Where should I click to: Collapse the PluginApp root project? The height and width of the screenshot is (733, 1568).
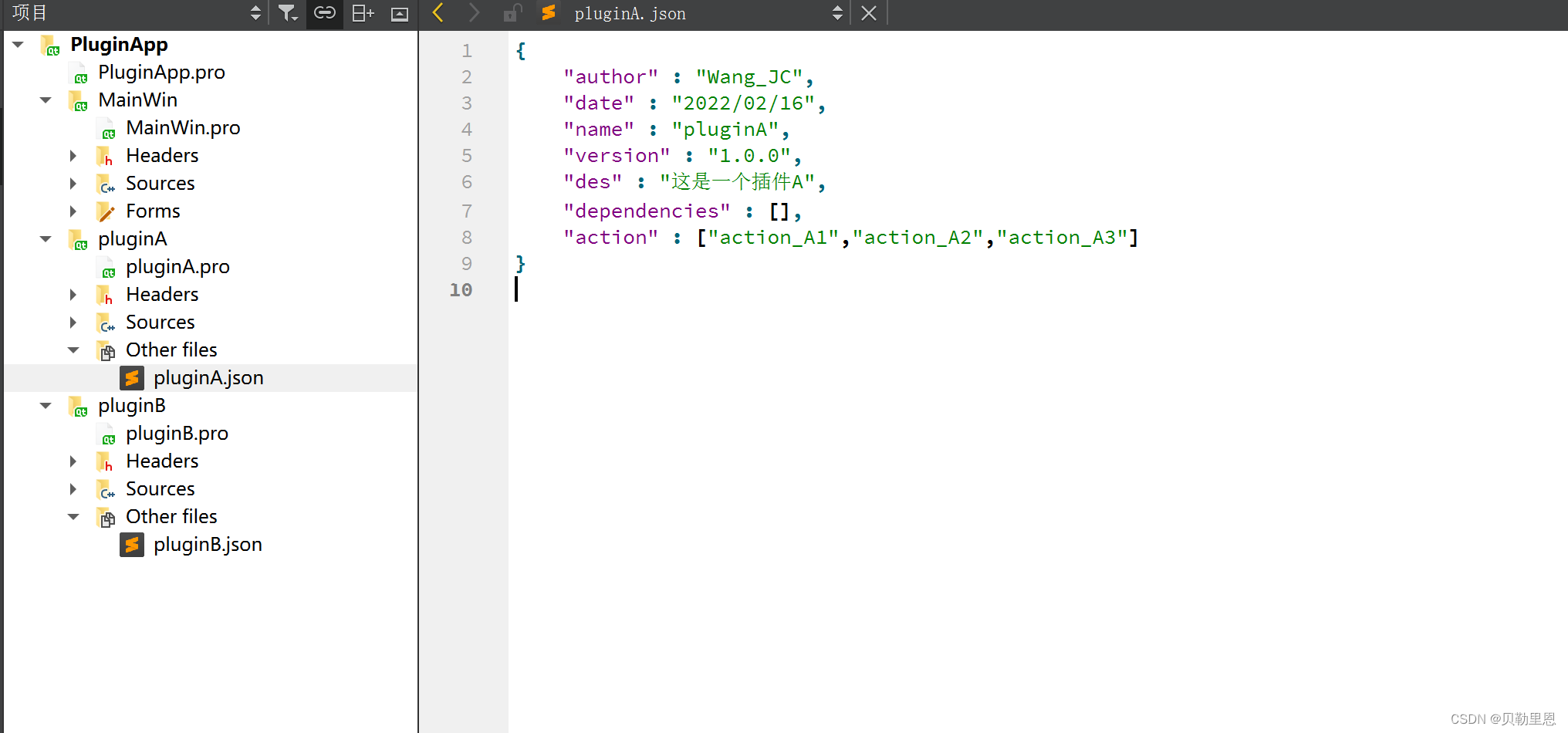point(19,45)
